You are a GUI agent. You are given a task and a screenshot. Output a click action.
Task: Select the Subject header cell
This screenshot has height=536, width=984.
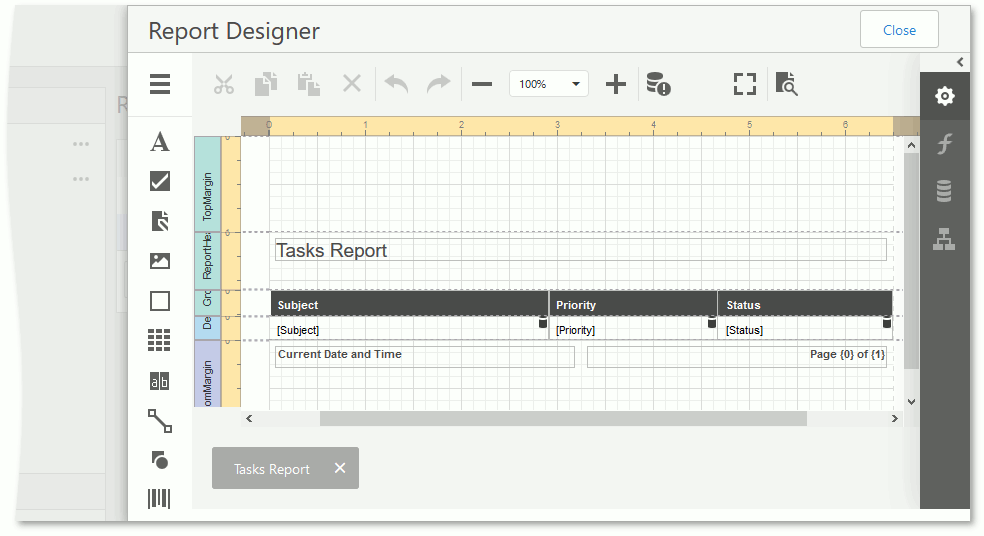click(x=409, y=304)
